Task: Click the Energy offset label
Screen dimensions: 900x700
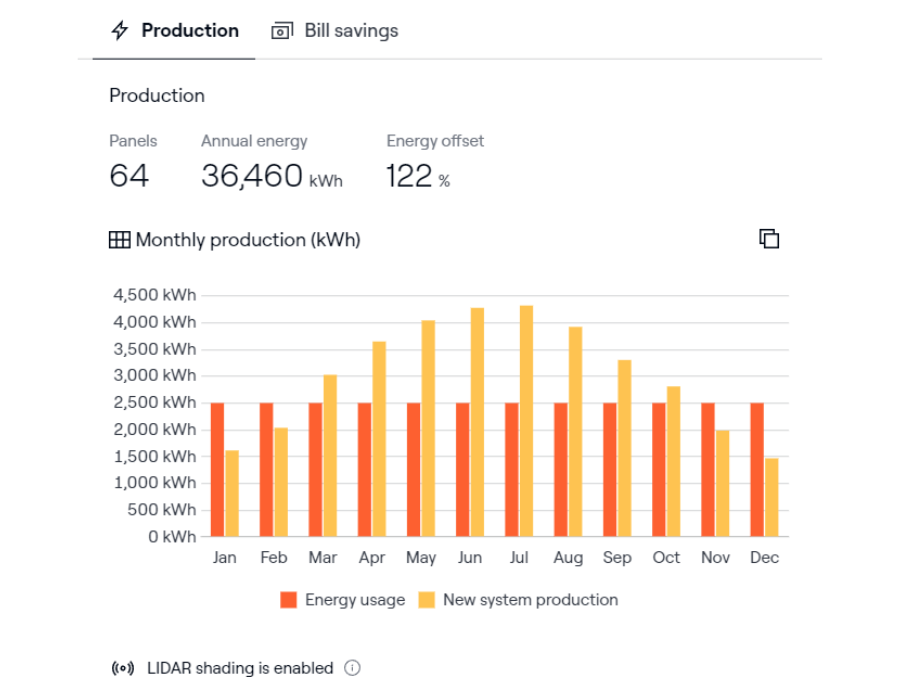Action: [435, 141]
